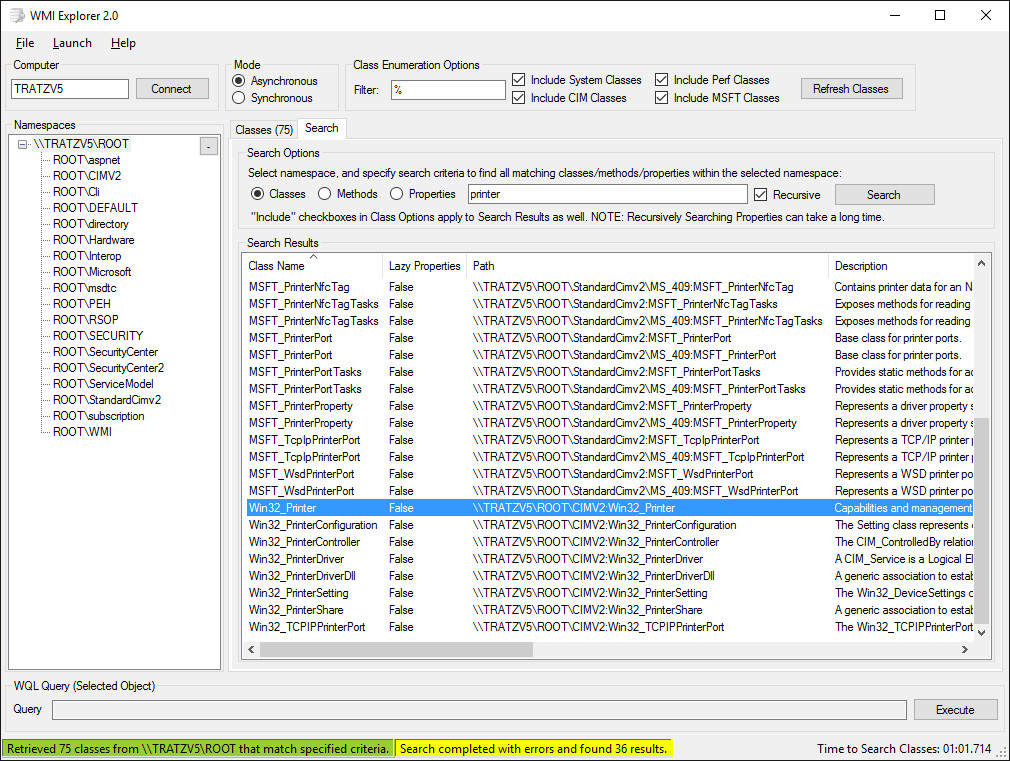Open the File menu

pyautogui.click(x=25, y=43)
